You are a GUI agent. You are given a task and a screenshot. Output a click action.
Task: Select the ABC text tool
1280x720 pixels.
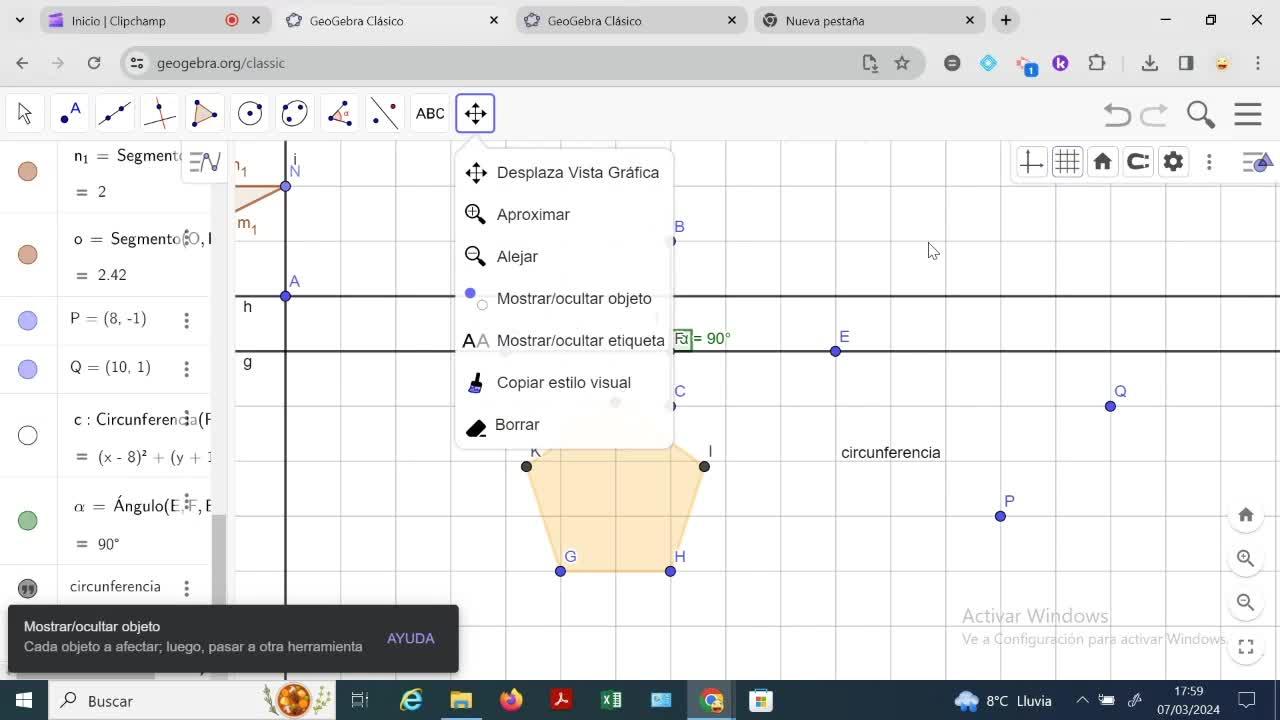pyautogui.click(x=430, y=114)
